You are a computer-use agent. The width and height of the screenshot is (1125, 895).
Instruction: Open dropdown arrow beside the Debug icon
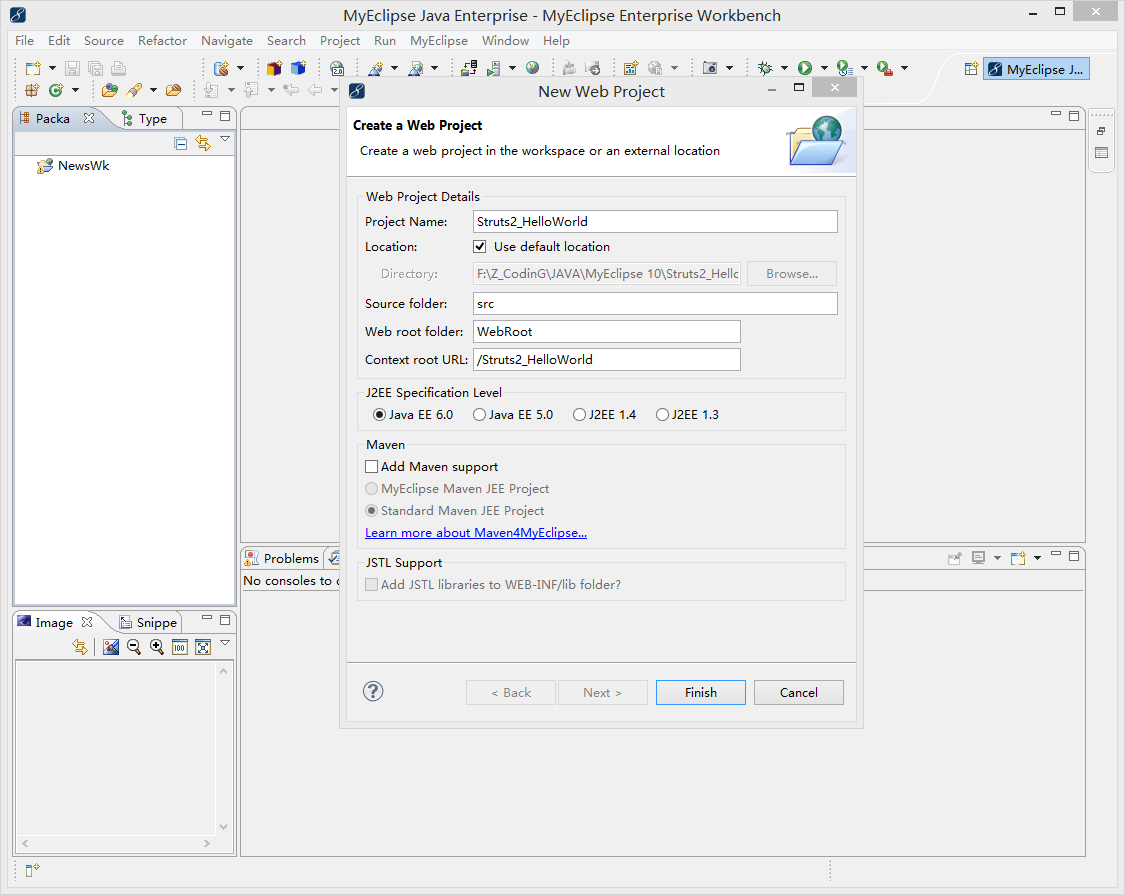pos(784,68)
